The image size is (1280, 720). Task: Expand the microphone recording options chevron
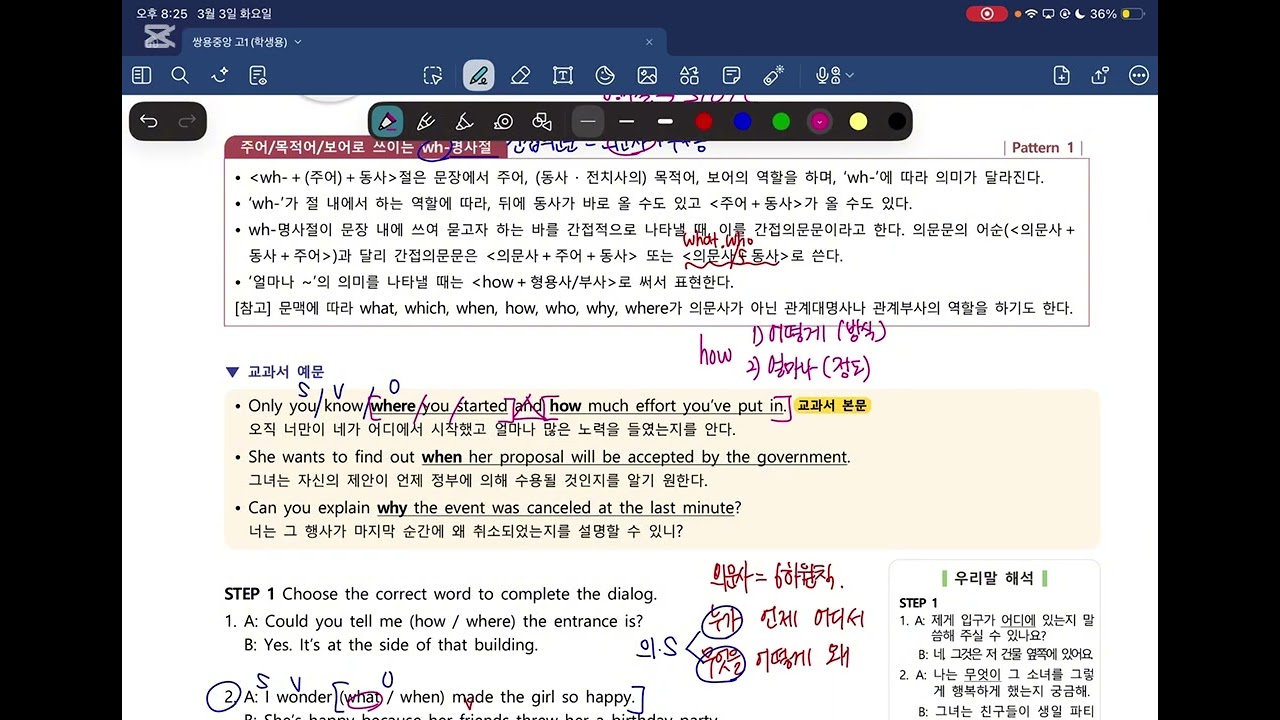850,75
